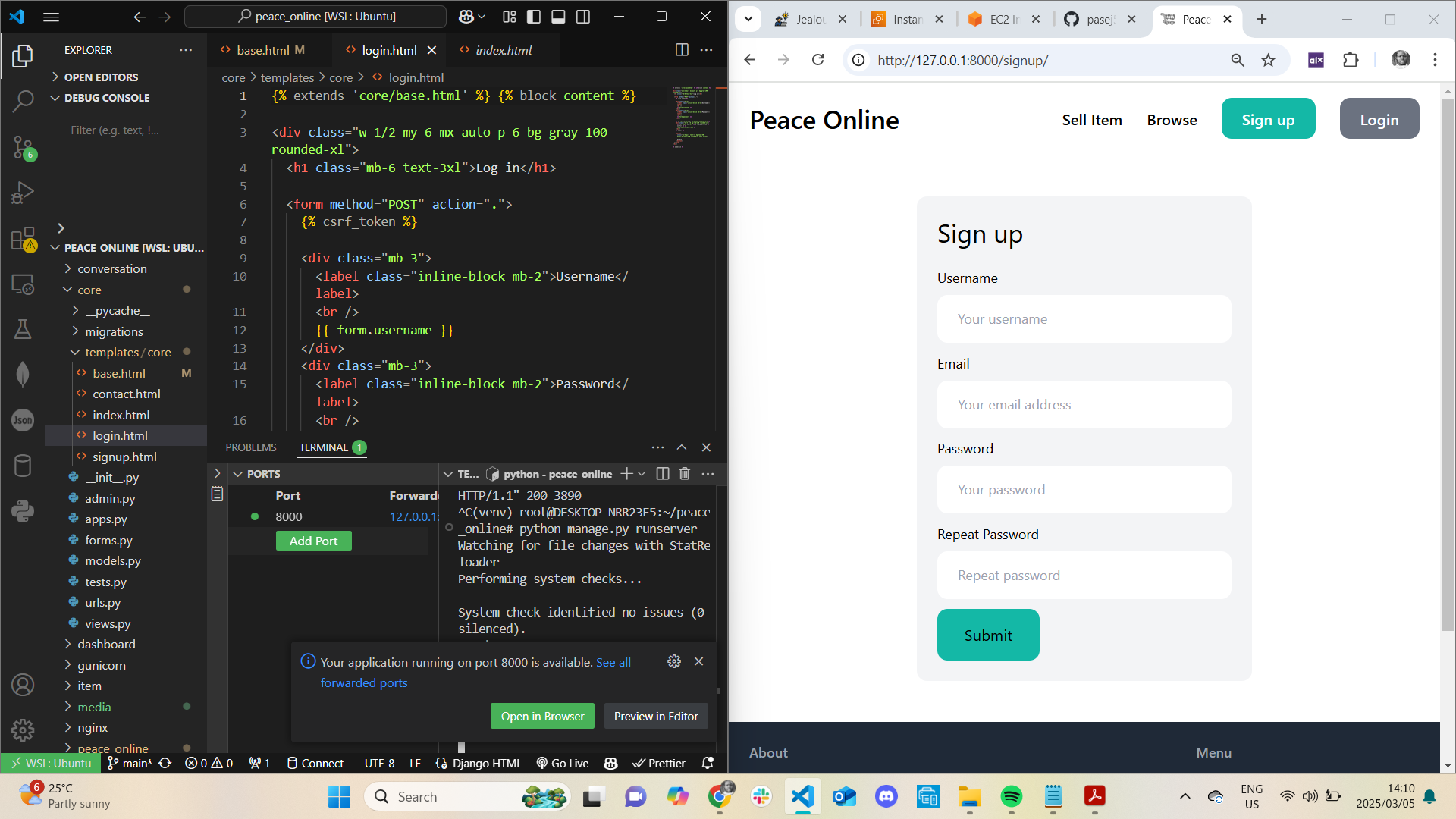
Task: Expand the templates/core folder tree
Action: click(75, 352)
